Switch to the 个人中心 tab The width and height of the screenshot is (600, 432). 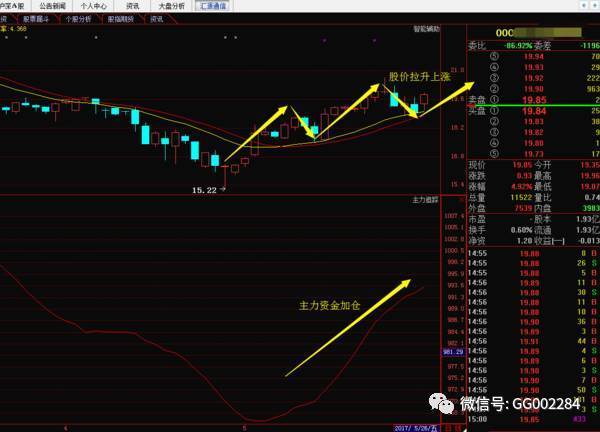pos(94,6)
